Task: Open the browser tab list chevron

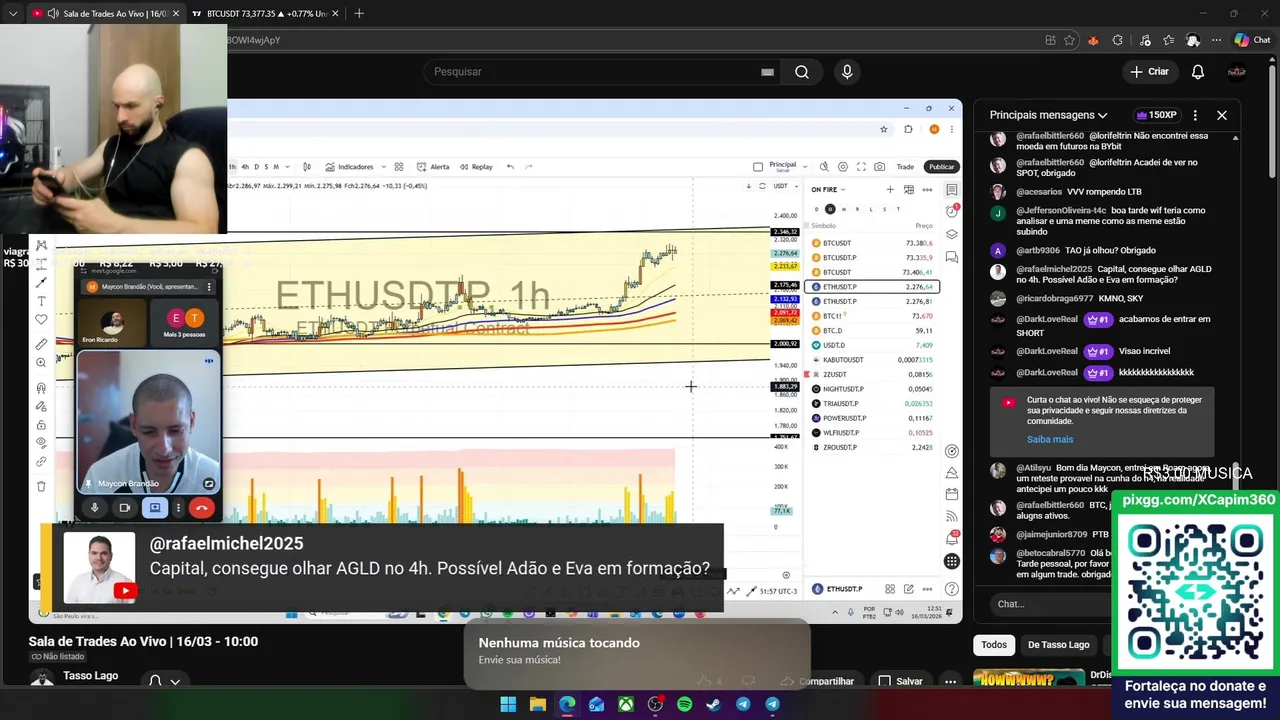Action: tap(13, 13)
